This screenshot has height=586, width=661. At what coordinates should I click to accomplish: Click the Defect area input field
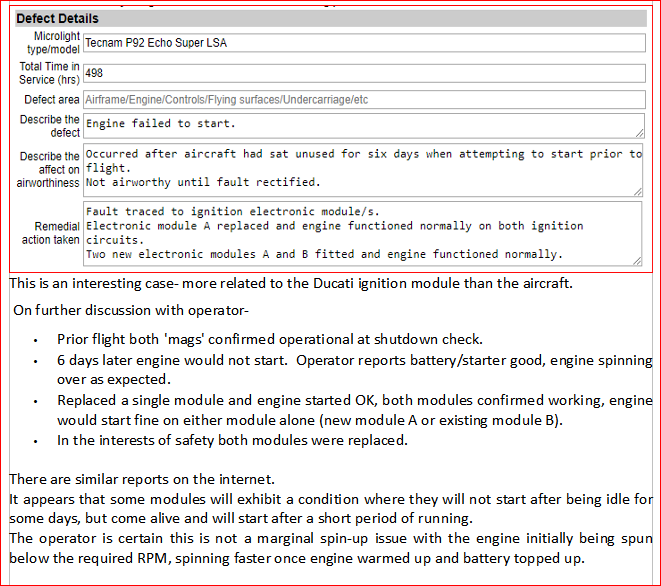tap(364, 99)
